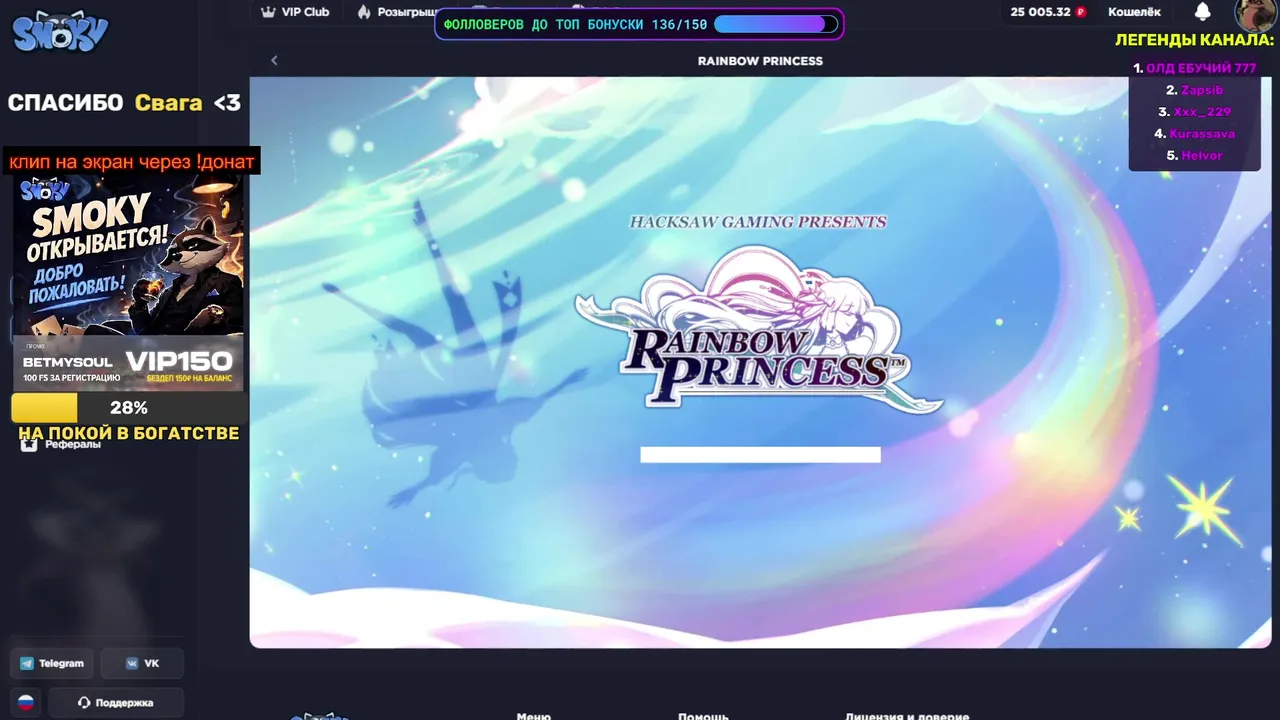Open the Рефералы sidebar item
This screenshot has height=720, width=1280.
(60, 444)
